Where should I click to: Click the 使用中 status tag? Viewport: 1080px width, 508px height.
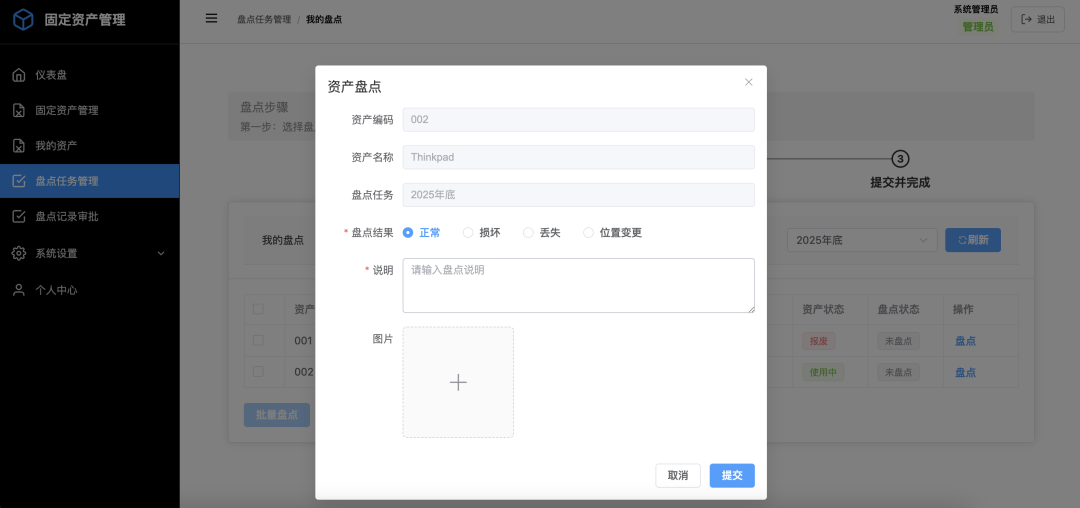tap(822, 372)
